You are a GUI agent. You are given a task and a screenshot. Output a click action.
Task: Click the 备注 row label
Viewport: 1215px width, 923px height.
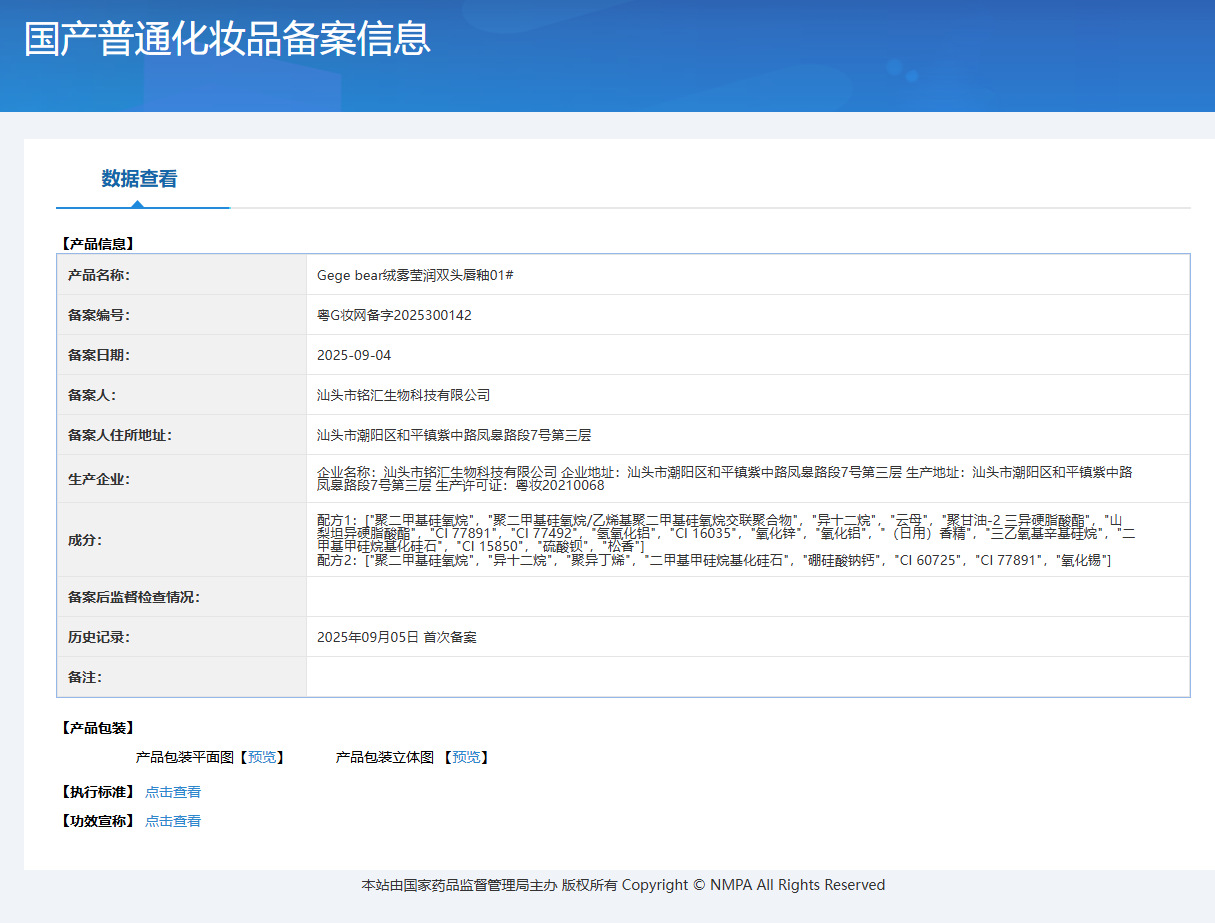pos(85,677)
